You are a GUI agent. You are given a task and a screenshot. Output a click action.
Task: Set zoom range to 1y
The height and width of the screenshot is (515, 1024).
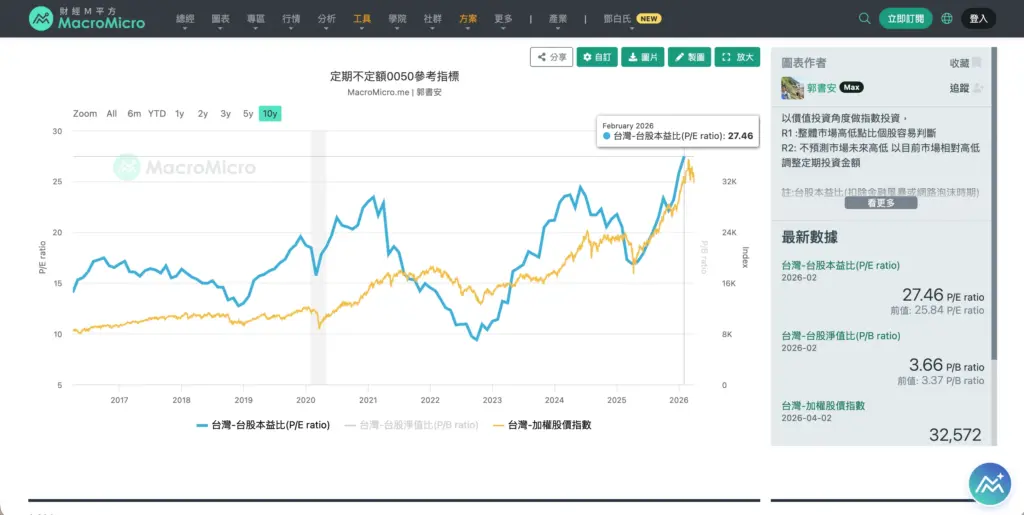coord(180,114)
